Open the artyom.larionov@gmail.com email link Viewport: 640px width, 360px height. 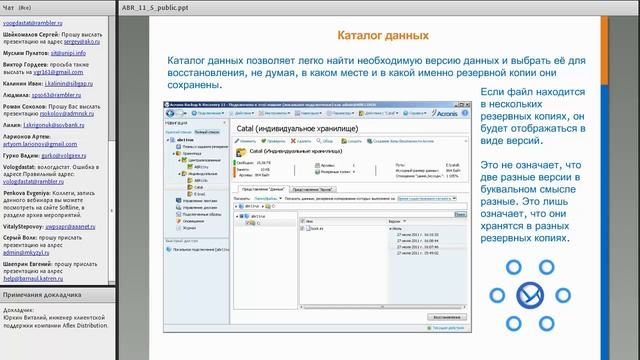[40, 144]
